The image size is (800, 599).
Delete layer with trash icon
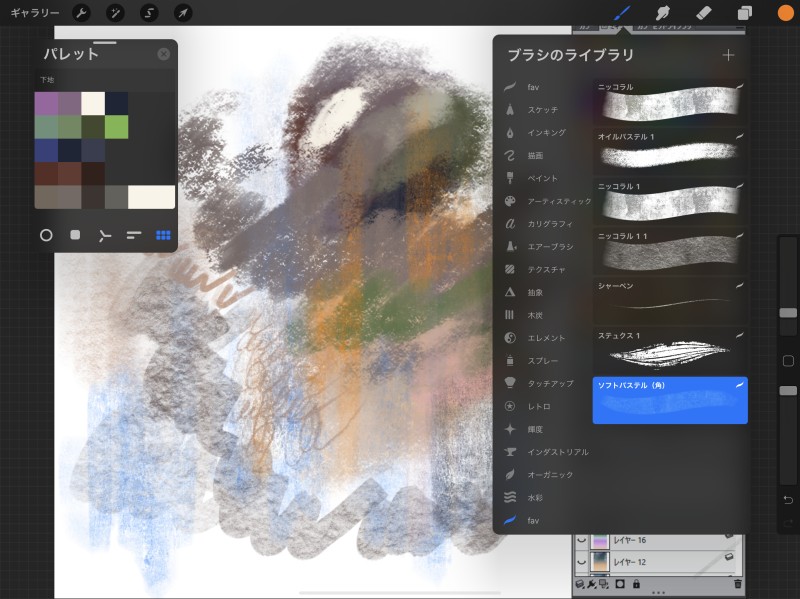click(x=738, y=584)
